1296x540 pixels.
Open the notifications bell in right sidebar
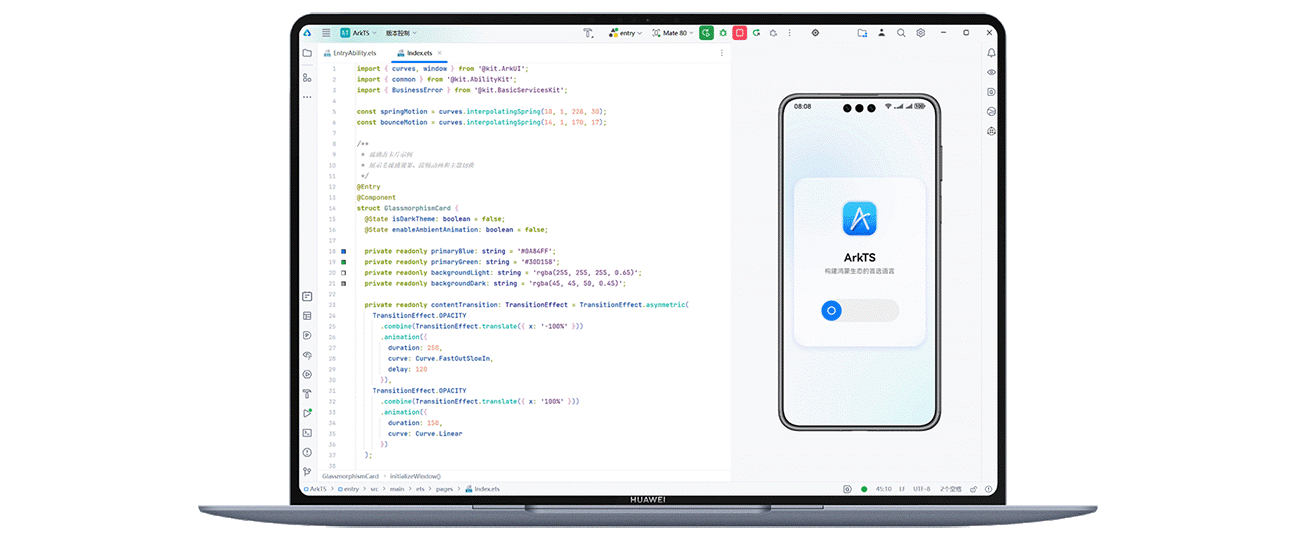[x=991, y=53]
